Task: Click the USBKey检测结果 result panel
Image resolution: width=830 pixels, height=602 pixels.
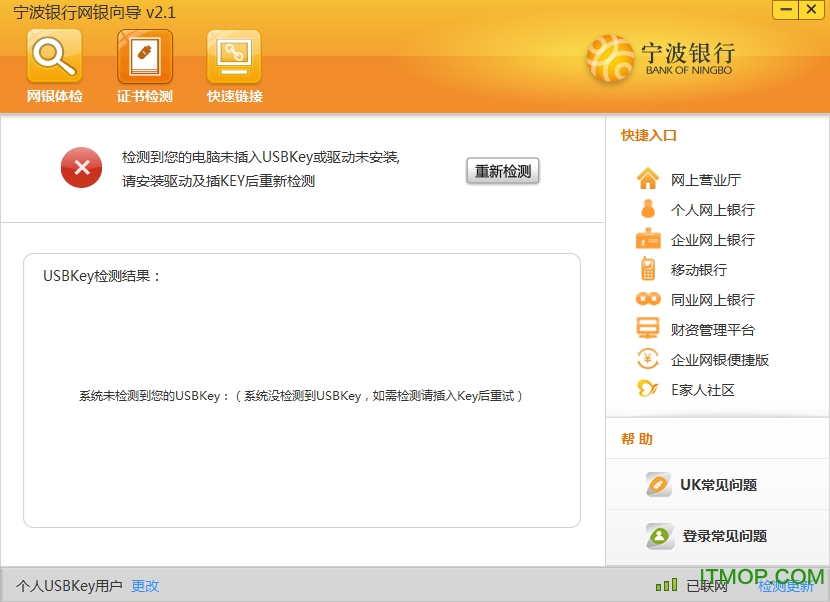Action: (x=300, y=390)
